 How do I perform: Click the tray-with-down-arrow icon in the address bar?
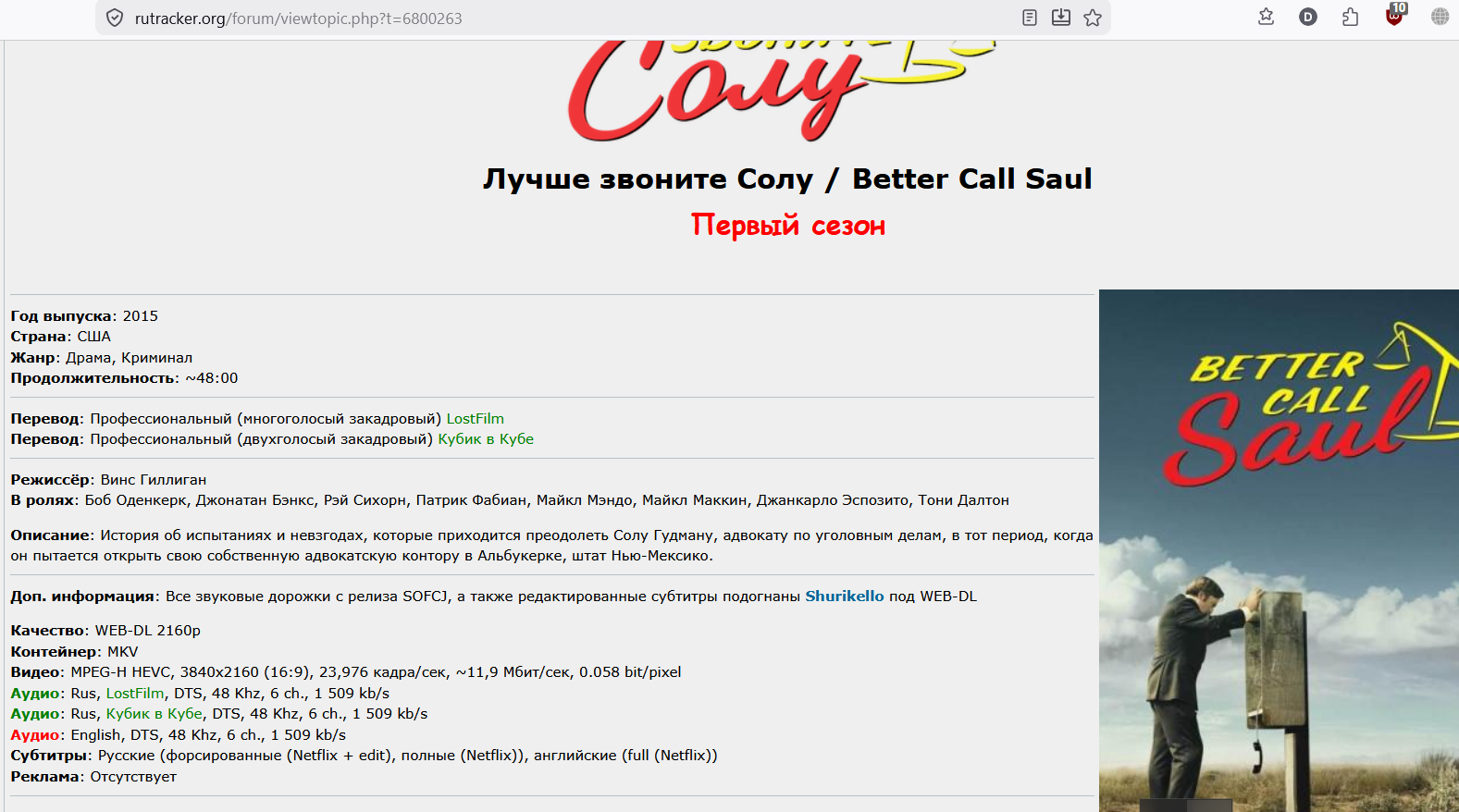[x=1061, y=18]
